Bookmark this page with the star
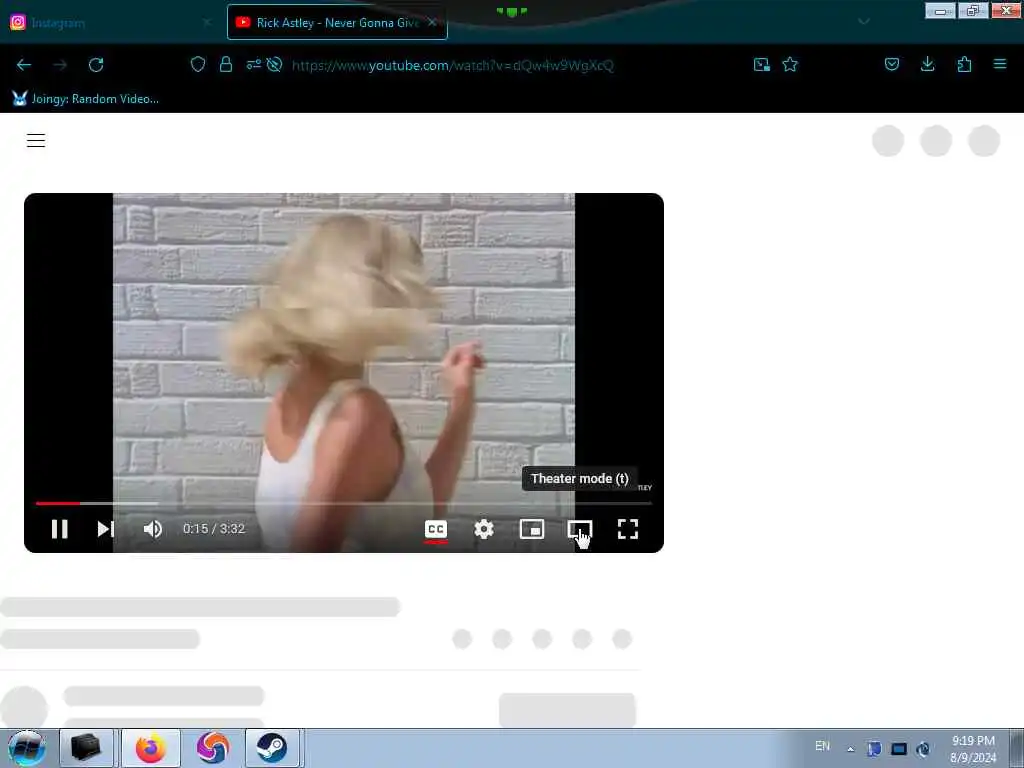This screenshot has width=1024, height=768. 790,64
